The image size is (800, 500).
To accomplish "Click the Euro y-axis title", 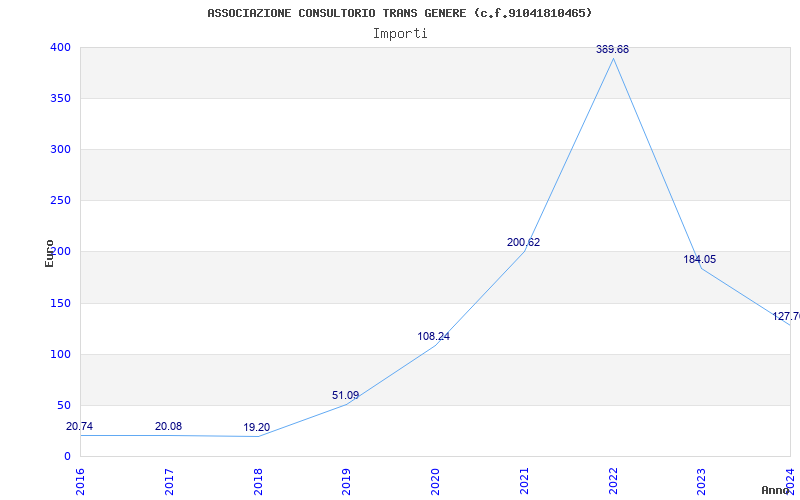I will coord(49,254).
